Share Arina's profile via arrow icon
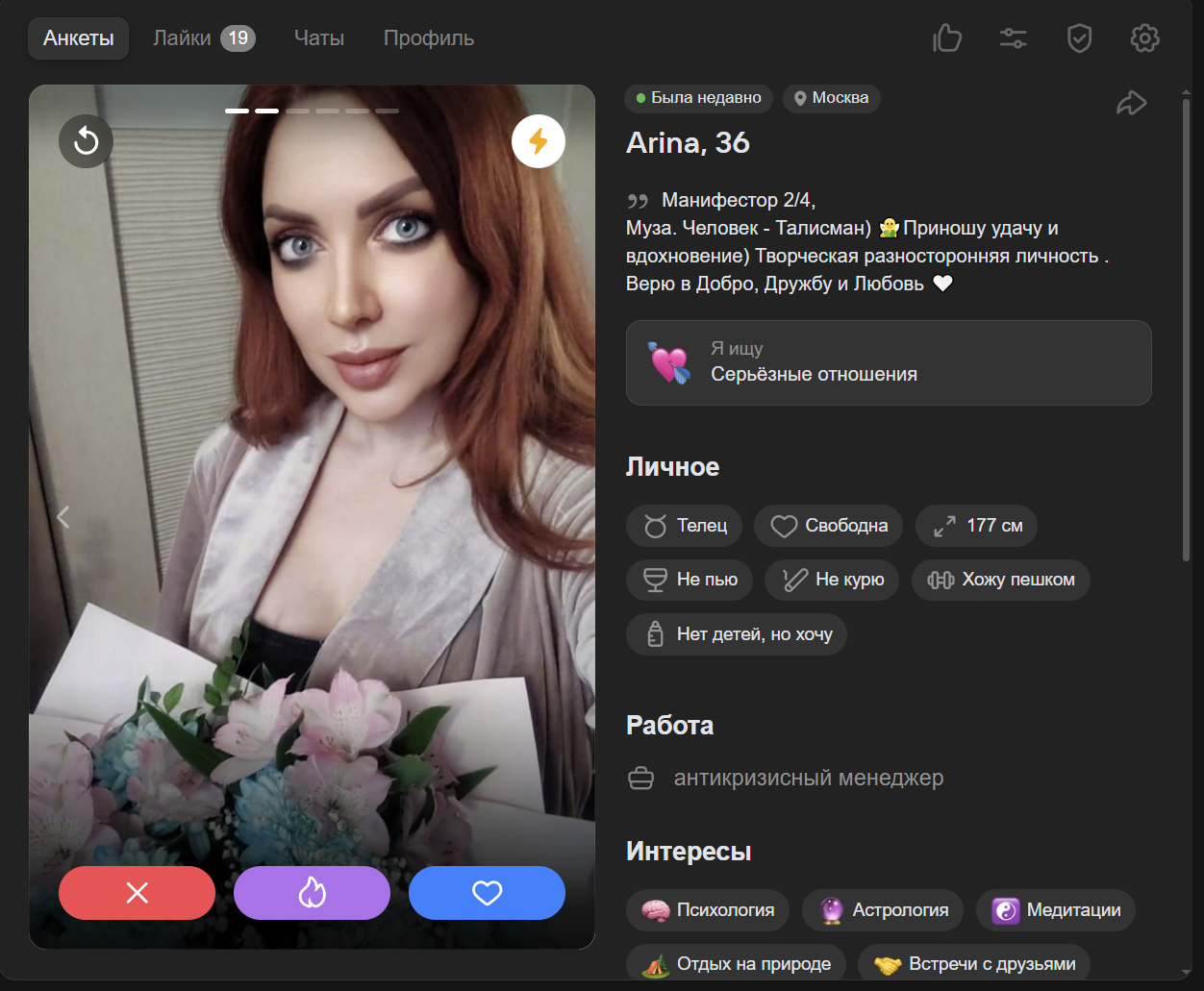 point(1132,103)
